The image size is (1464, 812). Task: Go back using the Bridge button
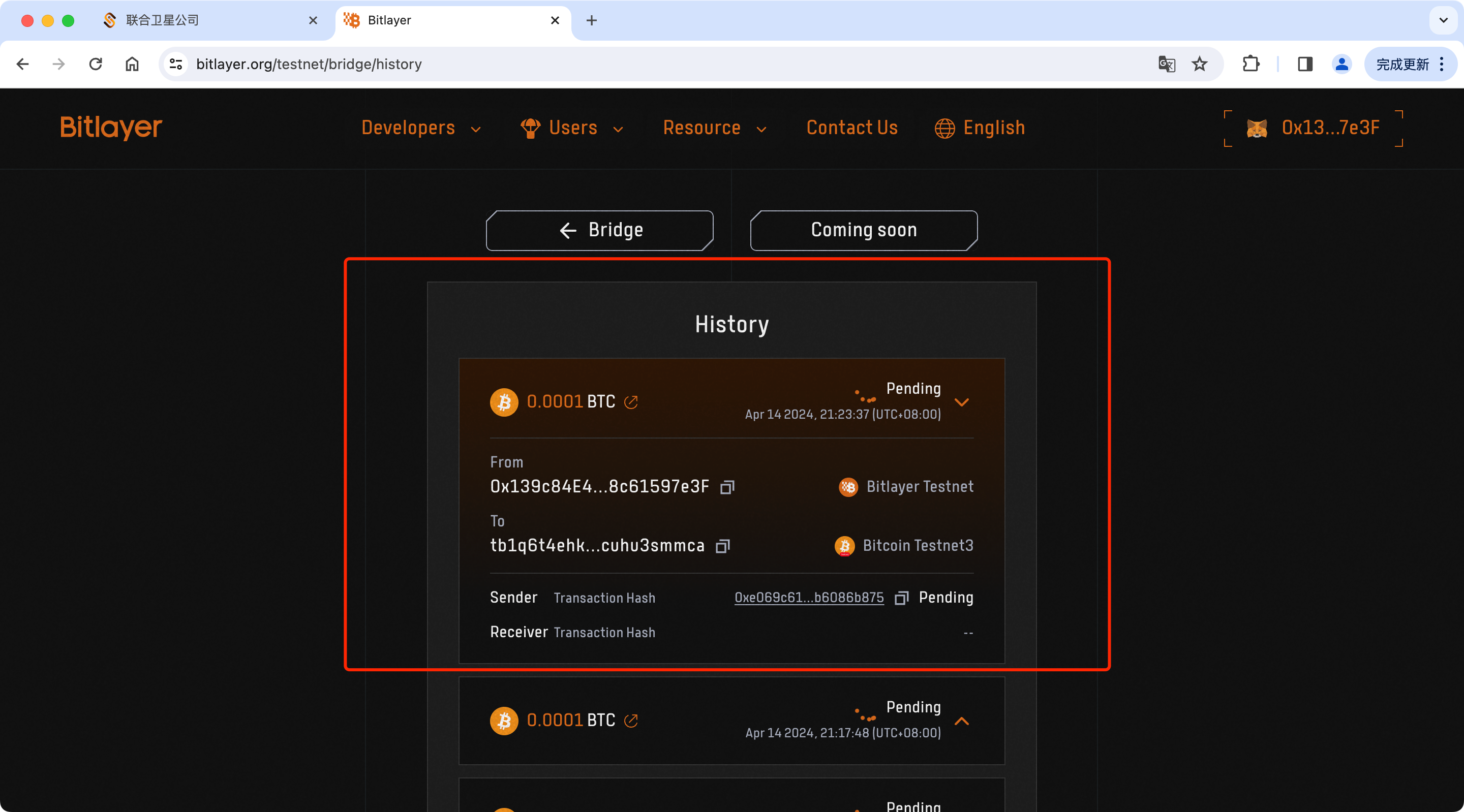pyautogui.click(x=600, y=230)
